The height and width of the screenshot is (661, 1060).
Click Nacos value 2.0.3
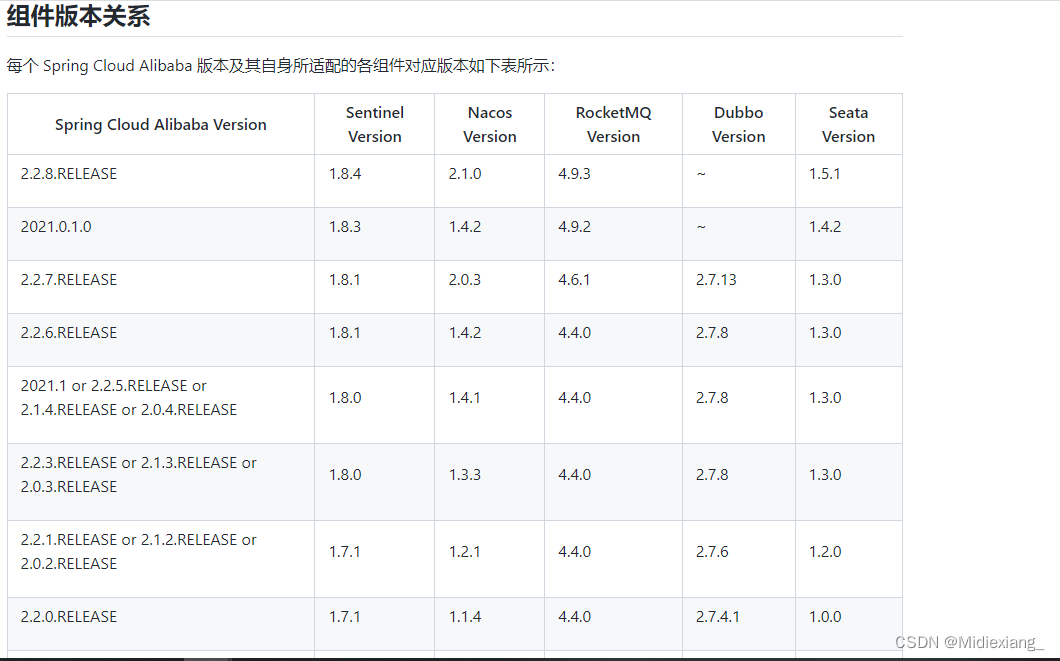point(465,280)
